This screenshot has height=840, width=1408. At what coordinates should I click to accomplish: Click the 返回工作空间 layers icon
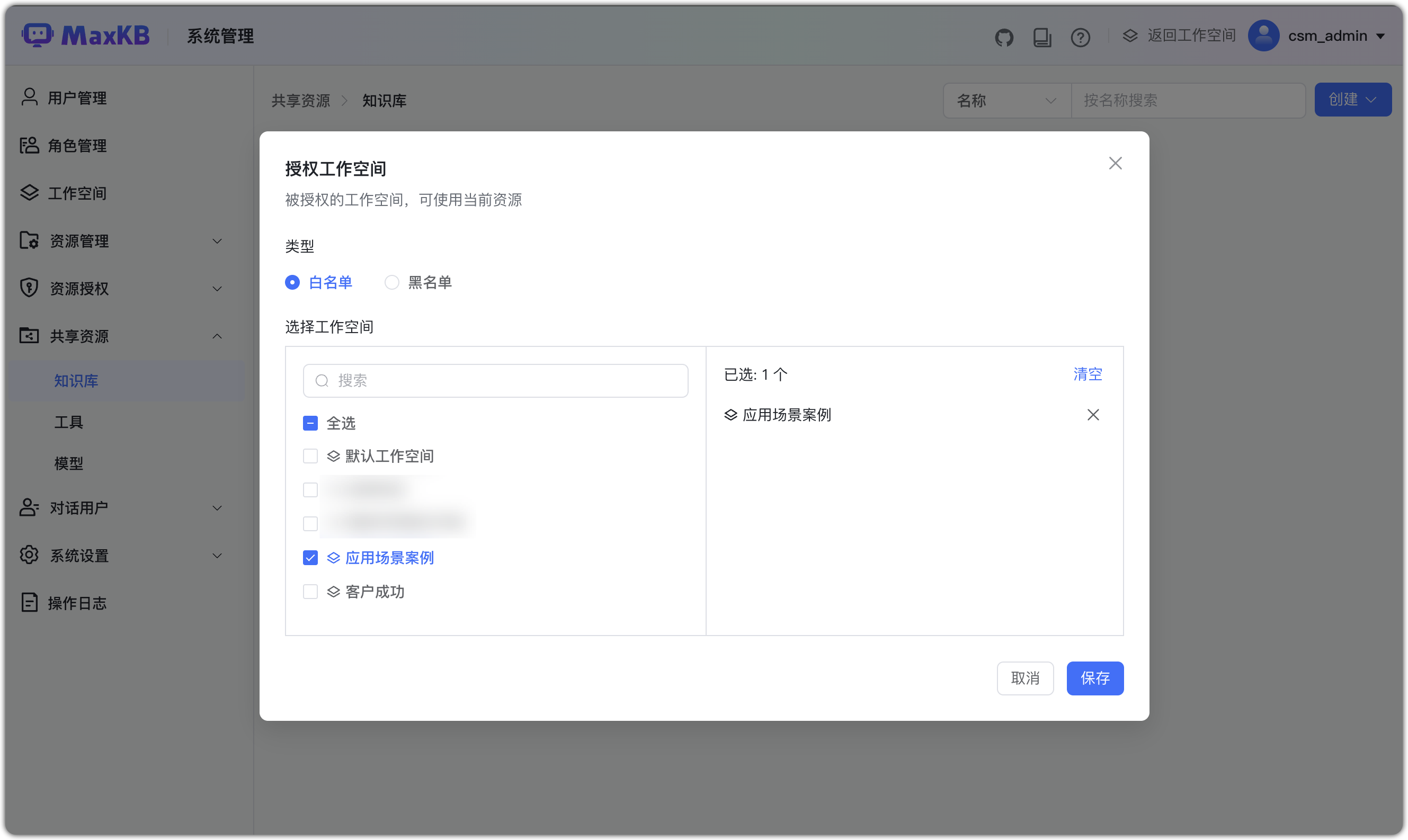coord(1130,35)
